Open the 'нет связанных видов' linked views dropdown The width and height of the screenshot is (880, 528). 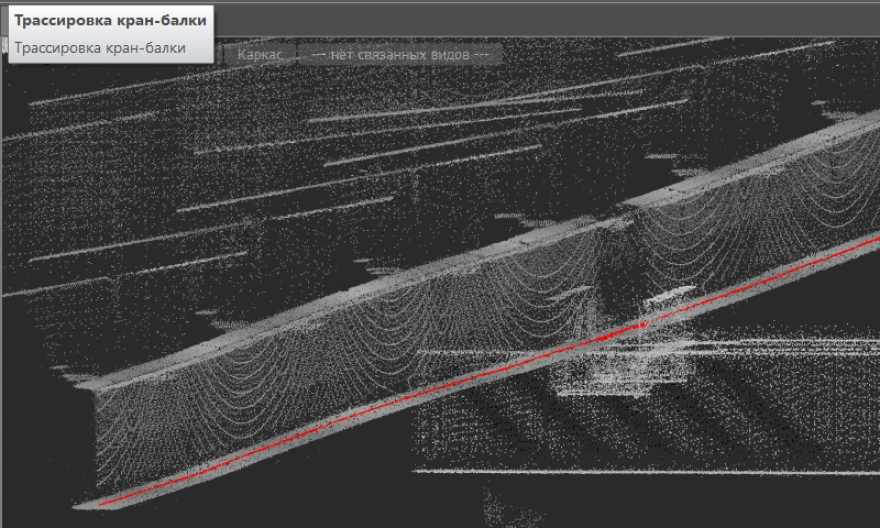coord(400,54)
